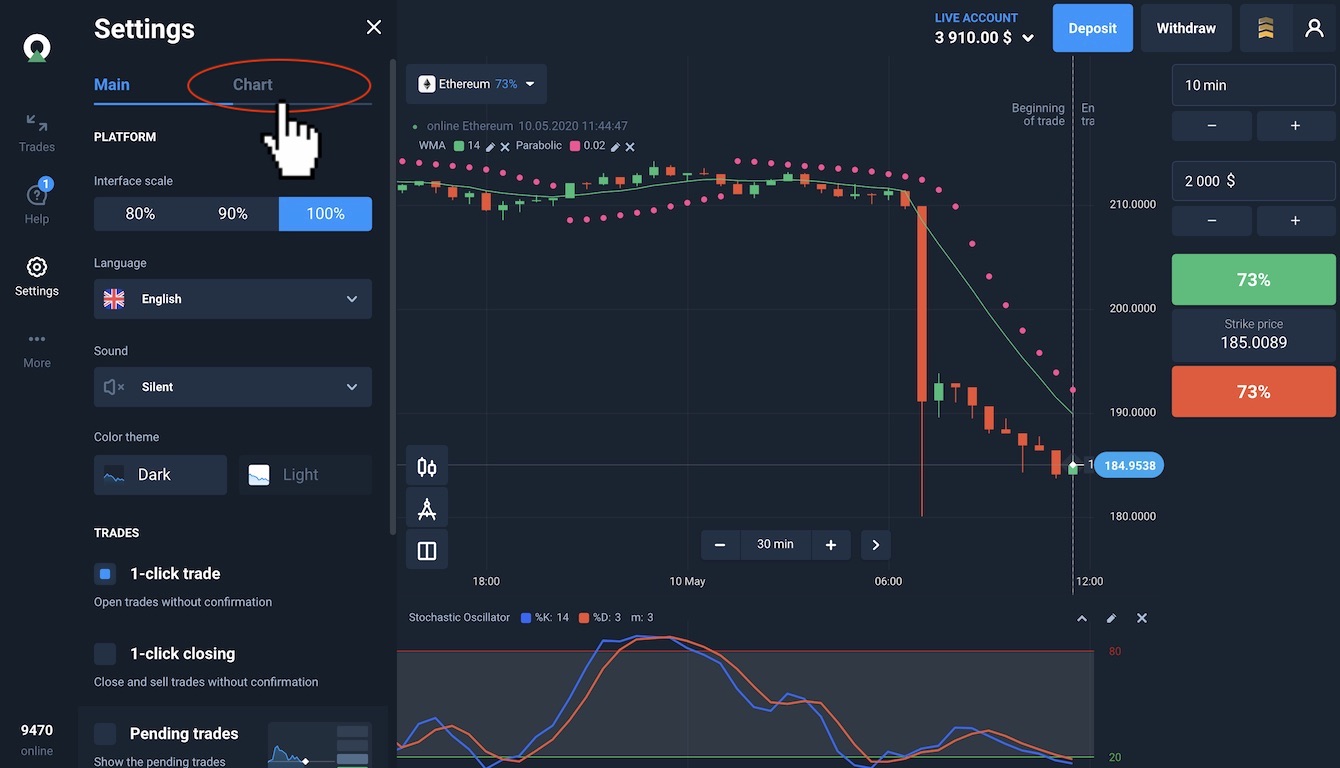Open the Trades sidebar icon

coord(37,132)
